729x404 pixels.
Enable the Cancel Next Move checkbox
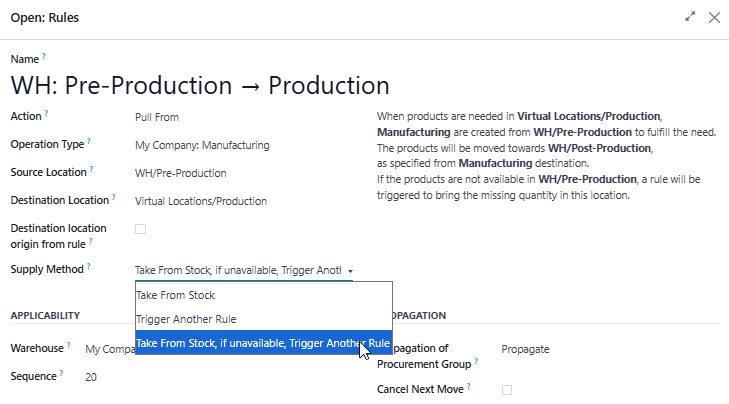pos(507,390)
